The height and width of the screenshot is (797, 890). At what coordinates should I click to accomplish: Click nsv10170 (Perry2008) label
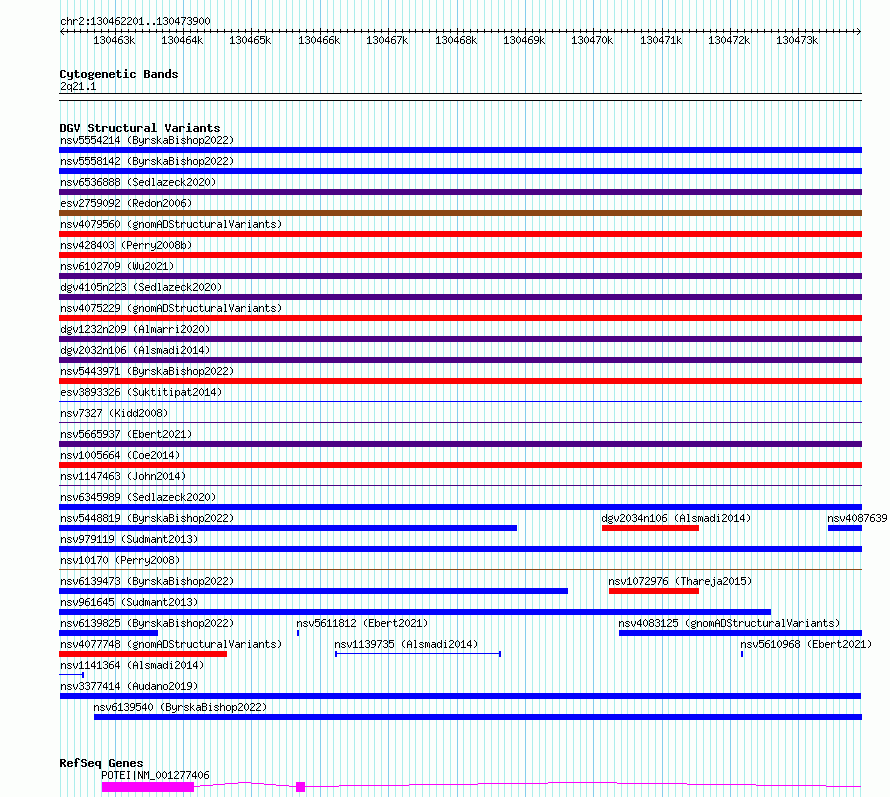pyautogui.click(x=120, y=560)
